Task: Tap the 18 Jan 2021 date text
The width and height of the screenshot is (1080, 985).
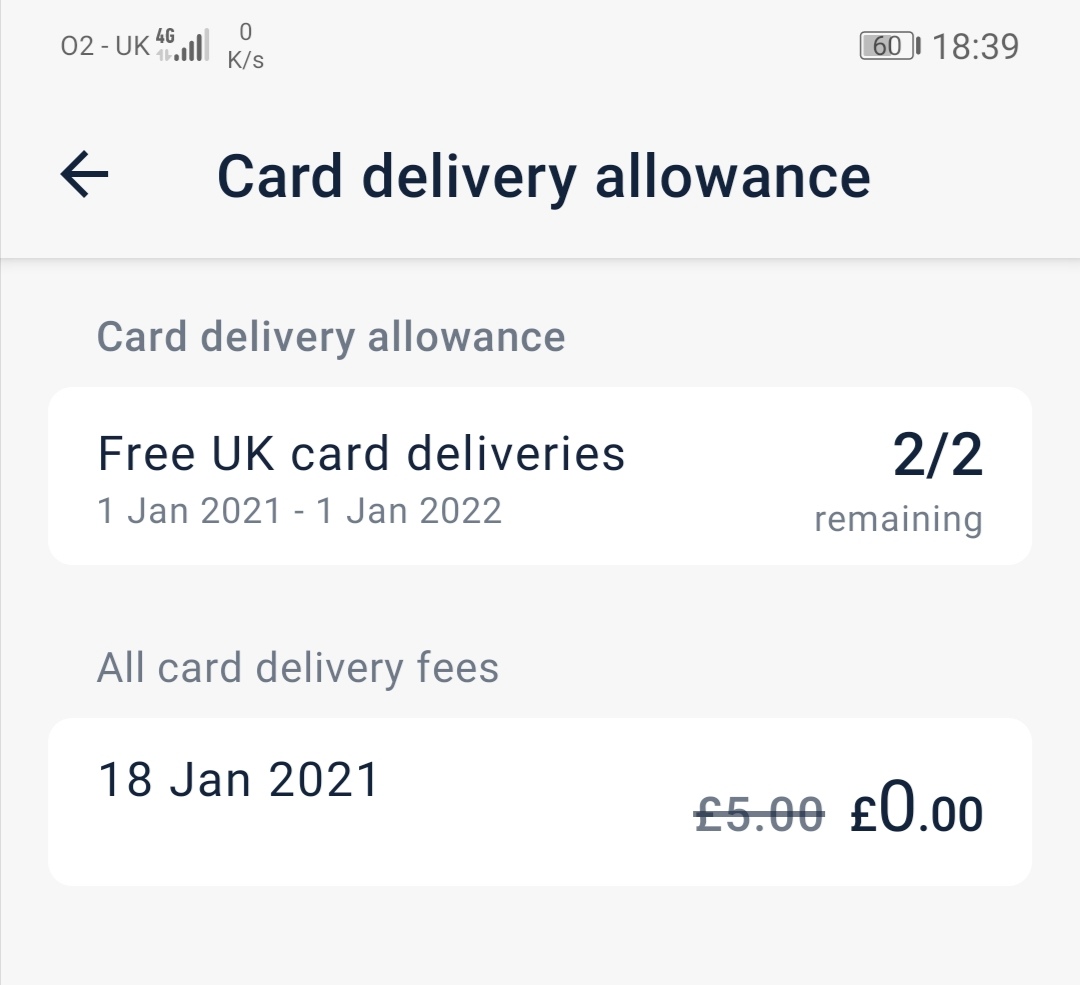Action: pos(239,780)
